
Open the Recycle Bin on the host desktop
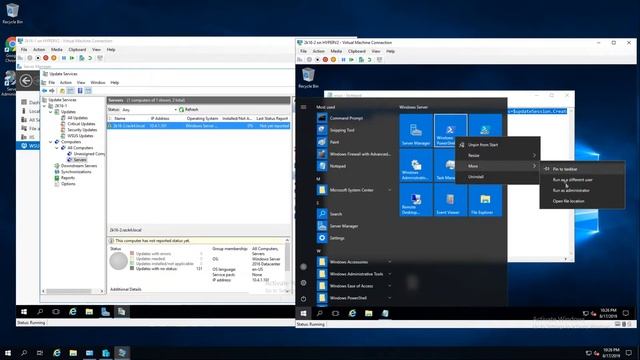point(12,13)
